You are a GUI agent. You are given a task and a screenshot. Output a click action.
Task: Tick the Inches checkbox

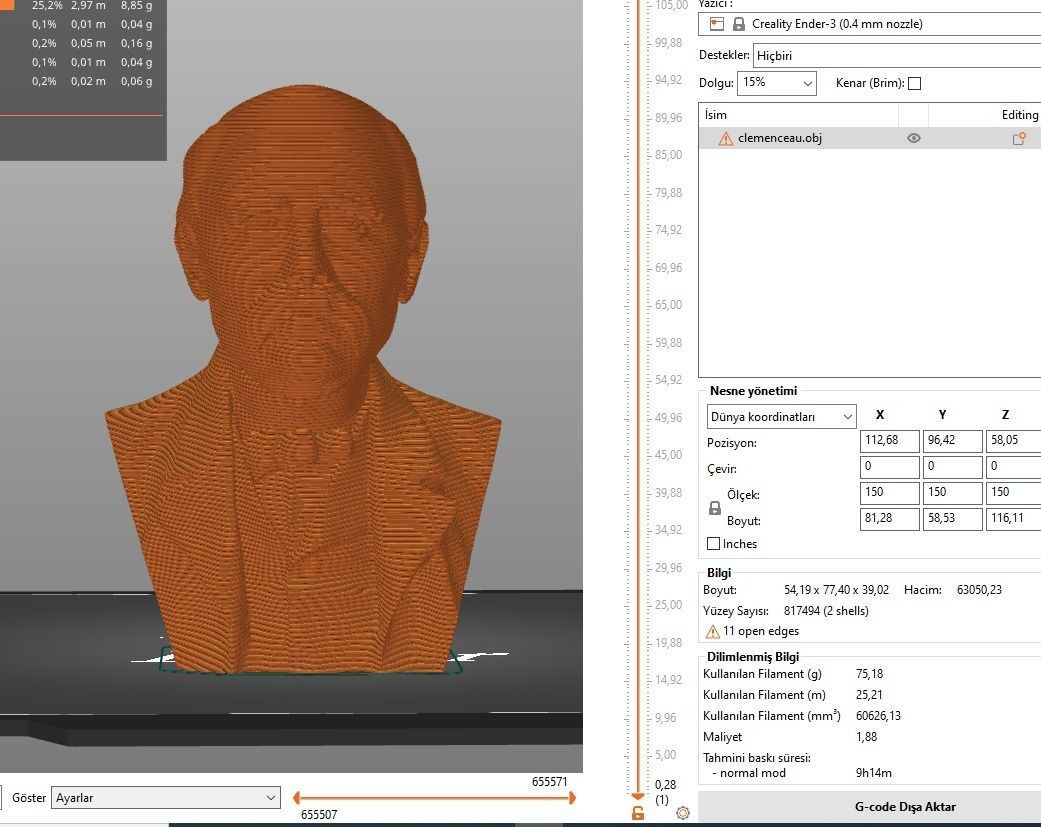pyautogui.click(x=714, y=544)
